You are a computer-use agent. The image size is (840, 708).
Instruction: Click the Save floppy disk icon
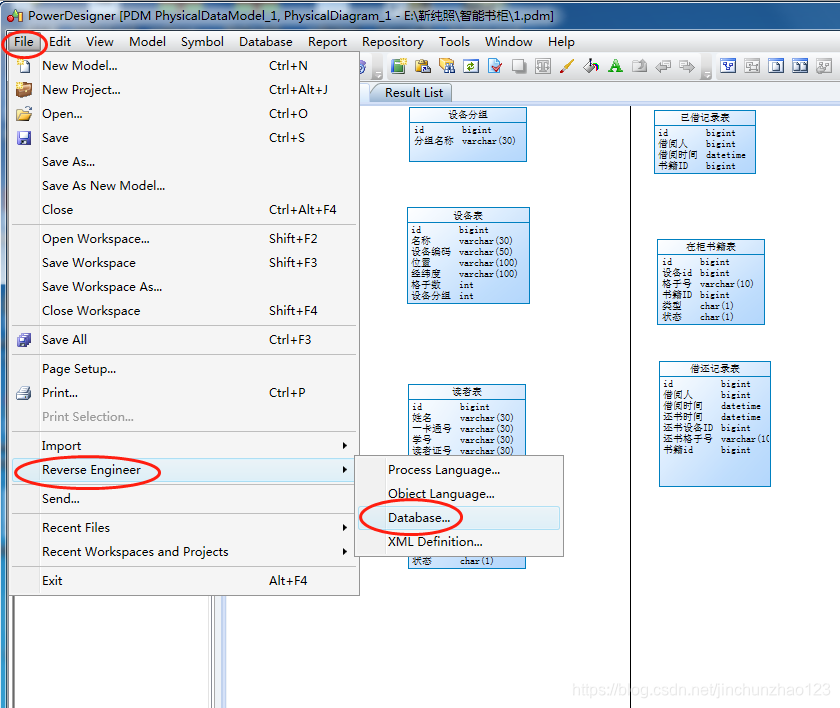click(24, 138)
